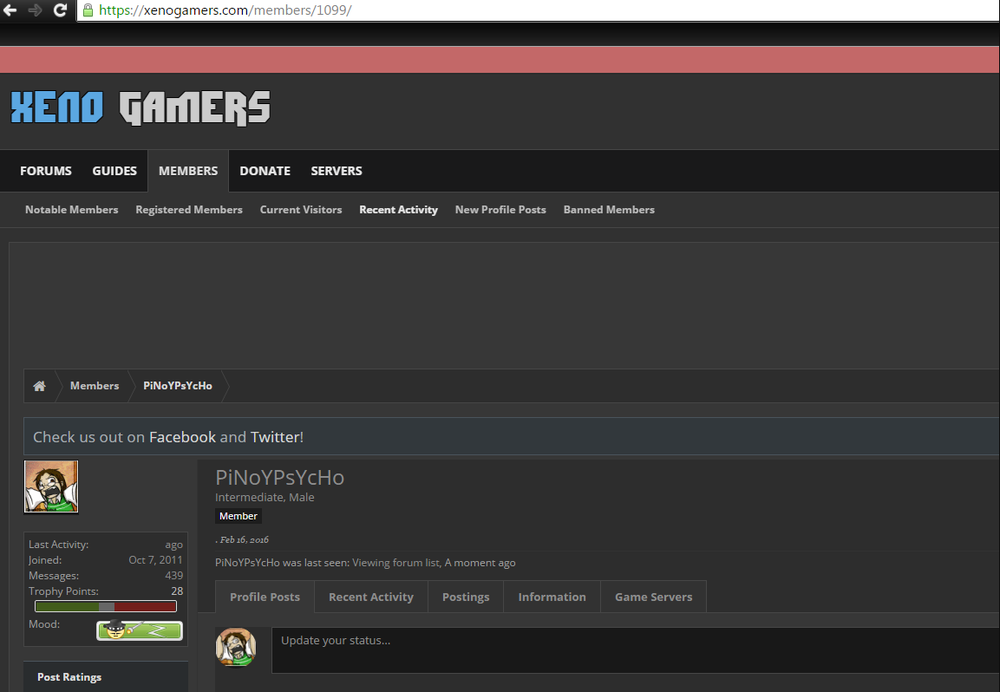Screen dimensions: 1000x692
Task: Click the browser forward arrow
Action: tap(35, 10)
